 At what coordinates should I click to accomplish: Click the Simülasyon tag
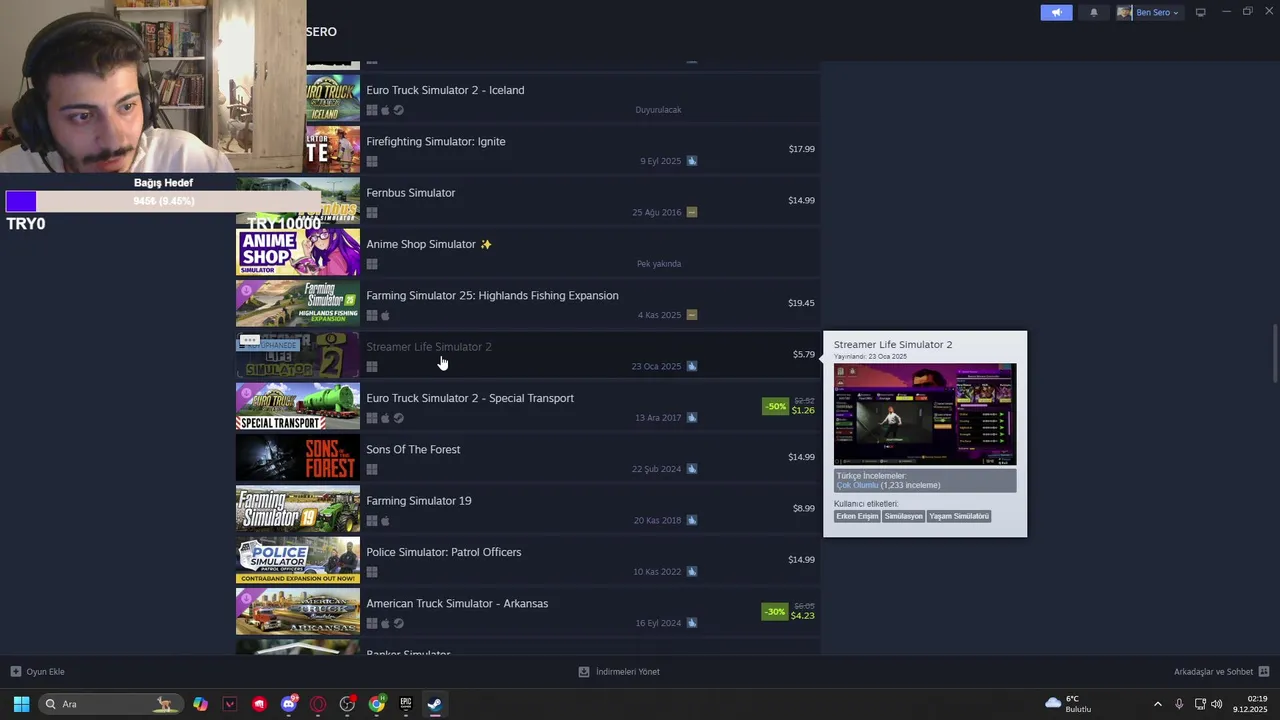pyautogui.click(x=903, y=516)
